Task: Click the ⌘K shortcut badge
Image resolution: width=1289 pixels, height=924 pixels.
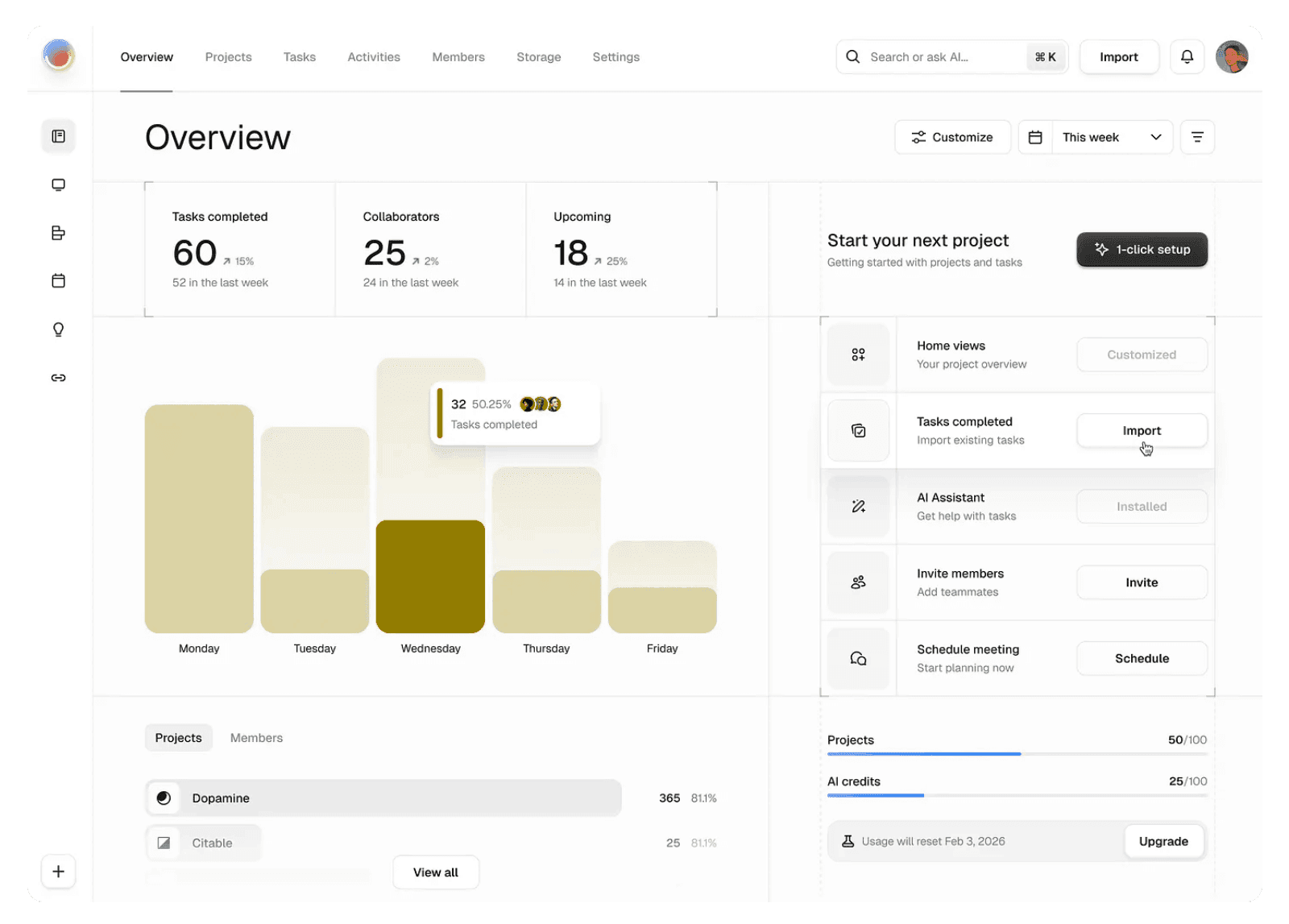Action: (x=1046, y=57)
